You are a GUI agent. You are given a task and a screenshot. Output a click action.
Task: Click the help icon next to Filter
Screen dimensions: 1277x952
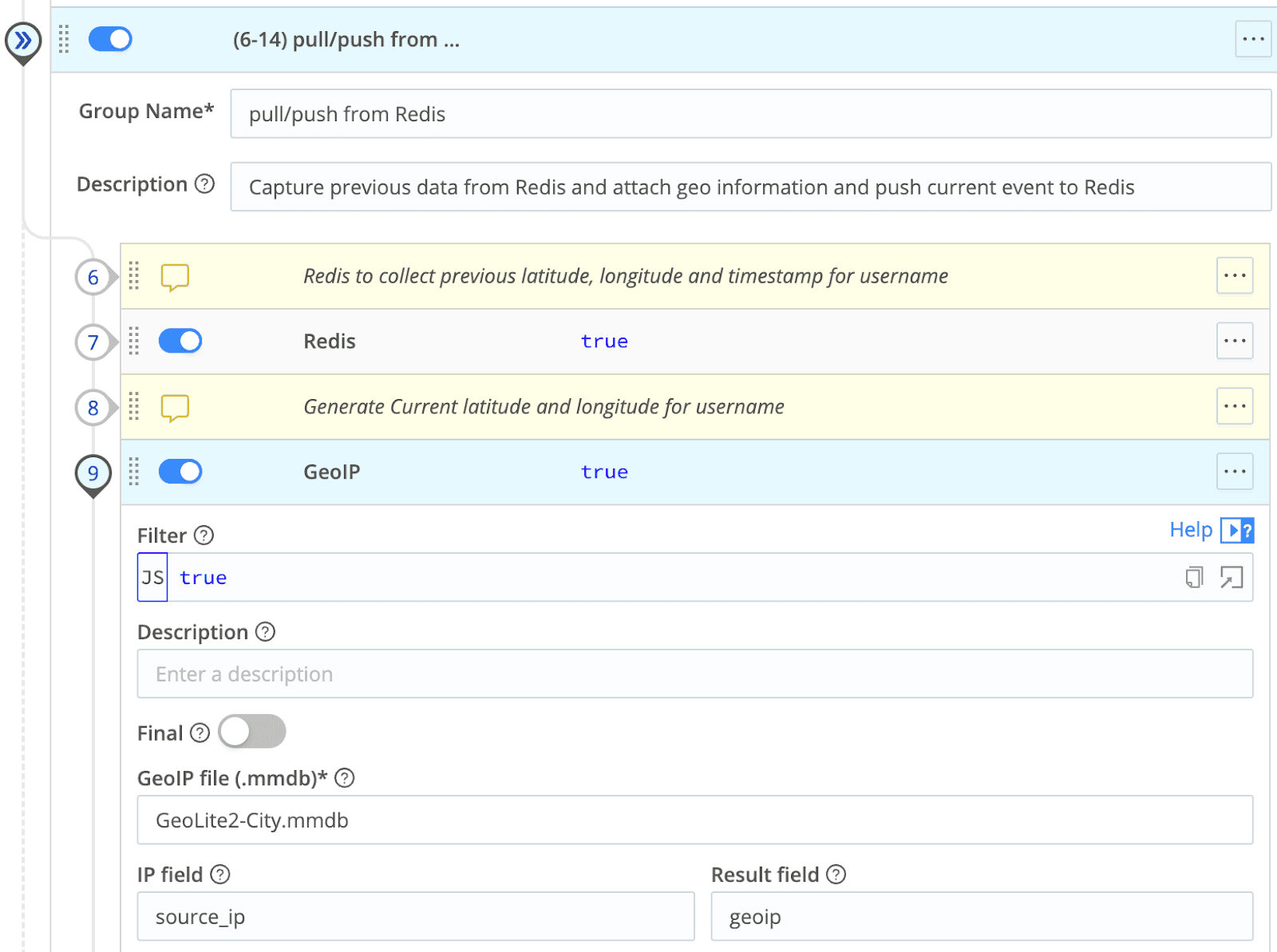pos(204,535)
